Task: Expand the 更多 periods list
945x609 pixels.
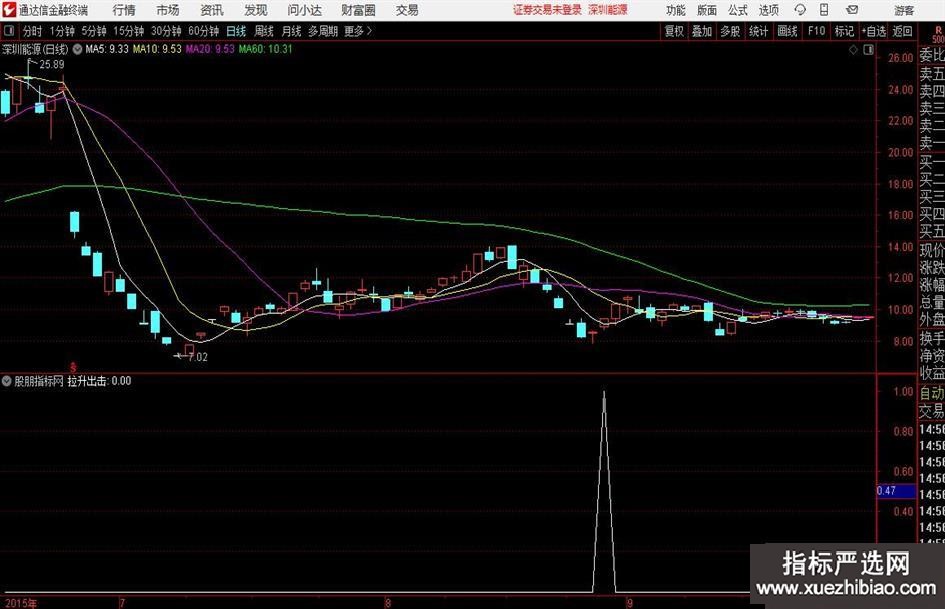Action: coord(358,31)
